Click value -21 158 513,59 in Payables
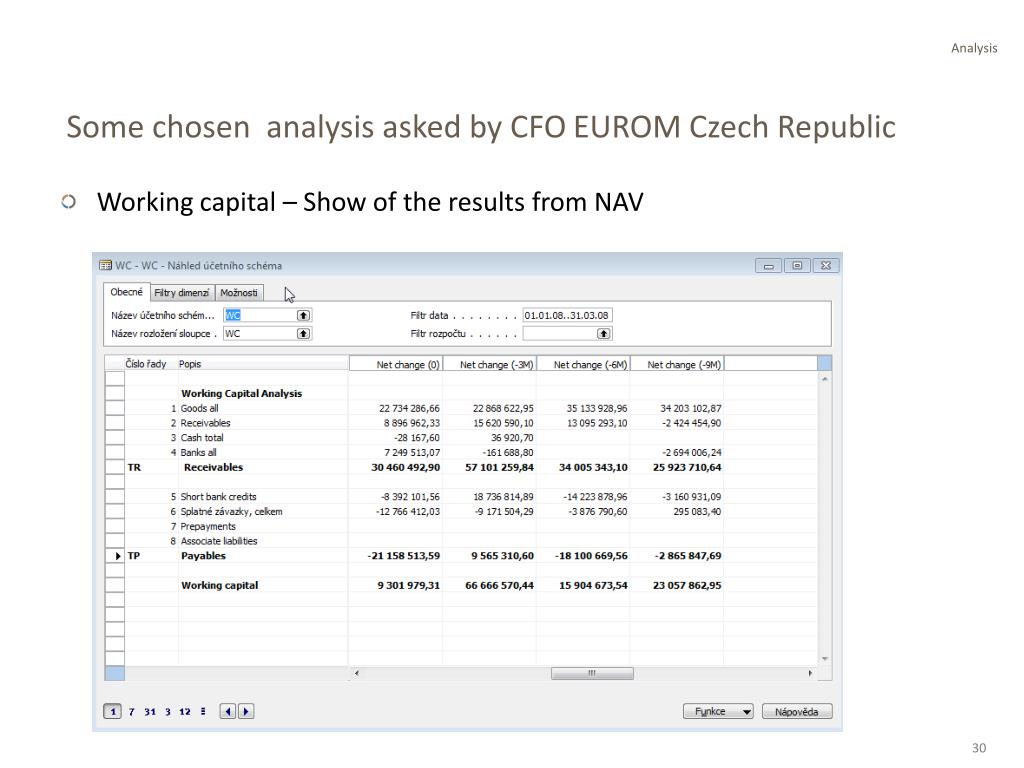Image resolution: width=1024 pixels, height=768 pixels. pos(404,556)
